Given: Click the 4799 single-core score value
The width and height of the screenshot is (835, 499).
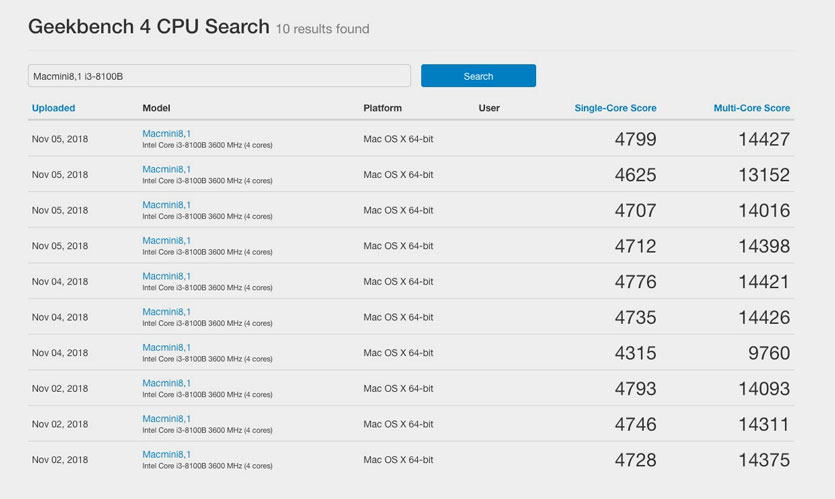Looking at the screenshot, I should tap(635, 140).
